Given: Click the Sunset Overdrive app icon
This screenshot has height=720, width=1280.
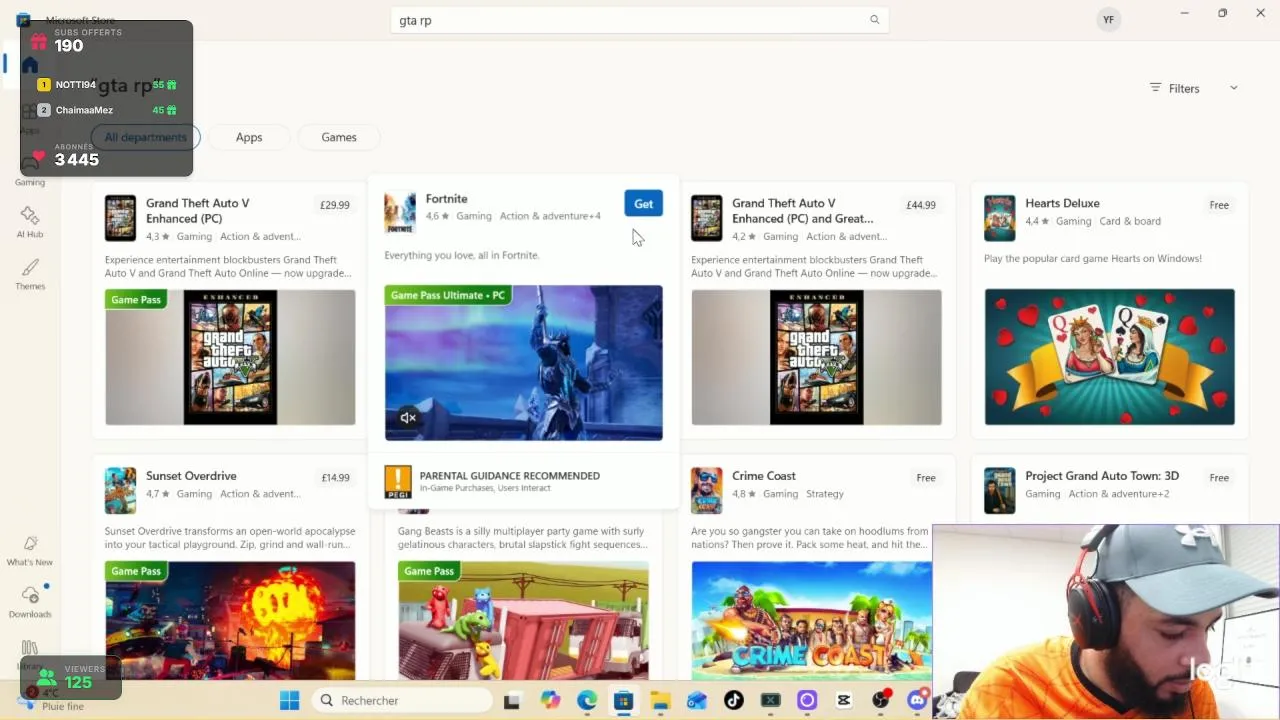Looking at the screenshot, I should (120, 491).
